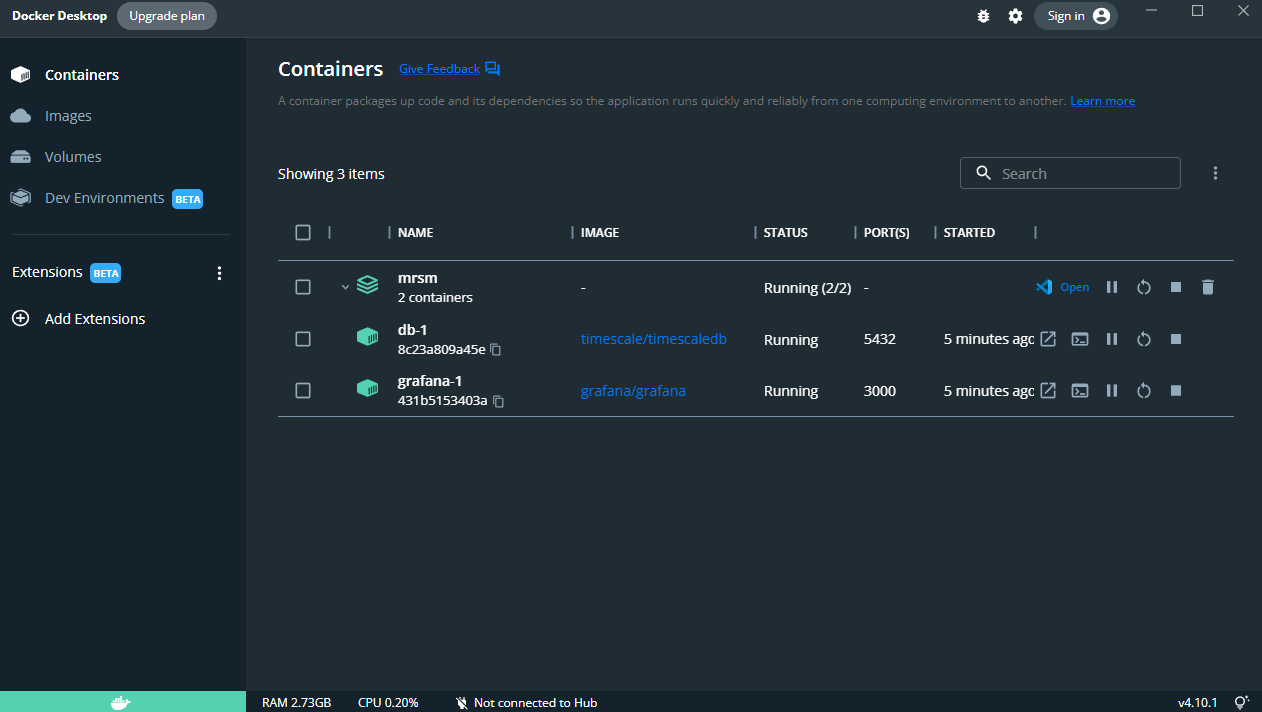Open grafana-1 in the browser
This screenshot has width=1262, height=712.
1047,390
